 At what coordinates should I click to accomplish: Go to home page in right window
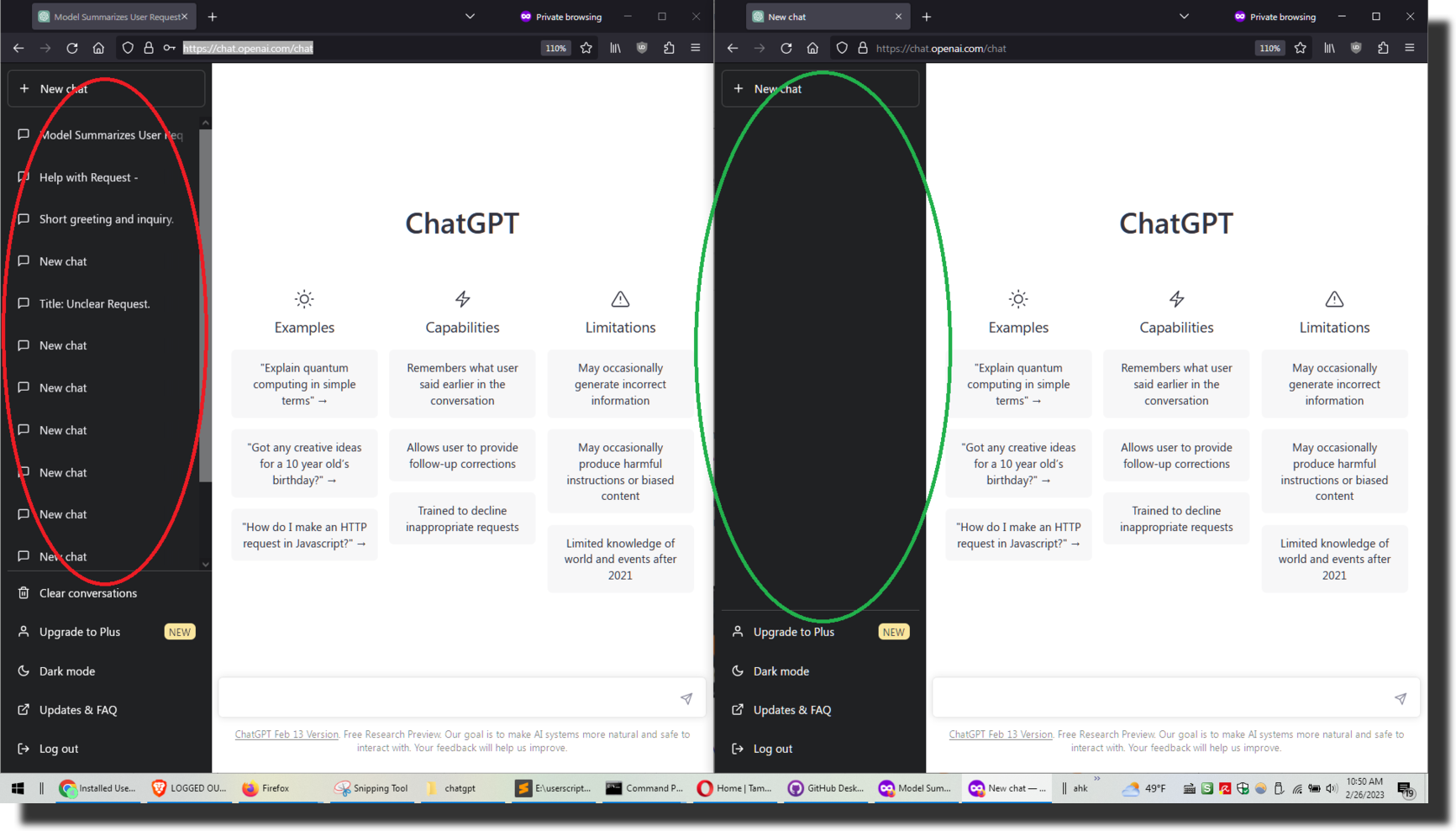(x=812, y=48)
